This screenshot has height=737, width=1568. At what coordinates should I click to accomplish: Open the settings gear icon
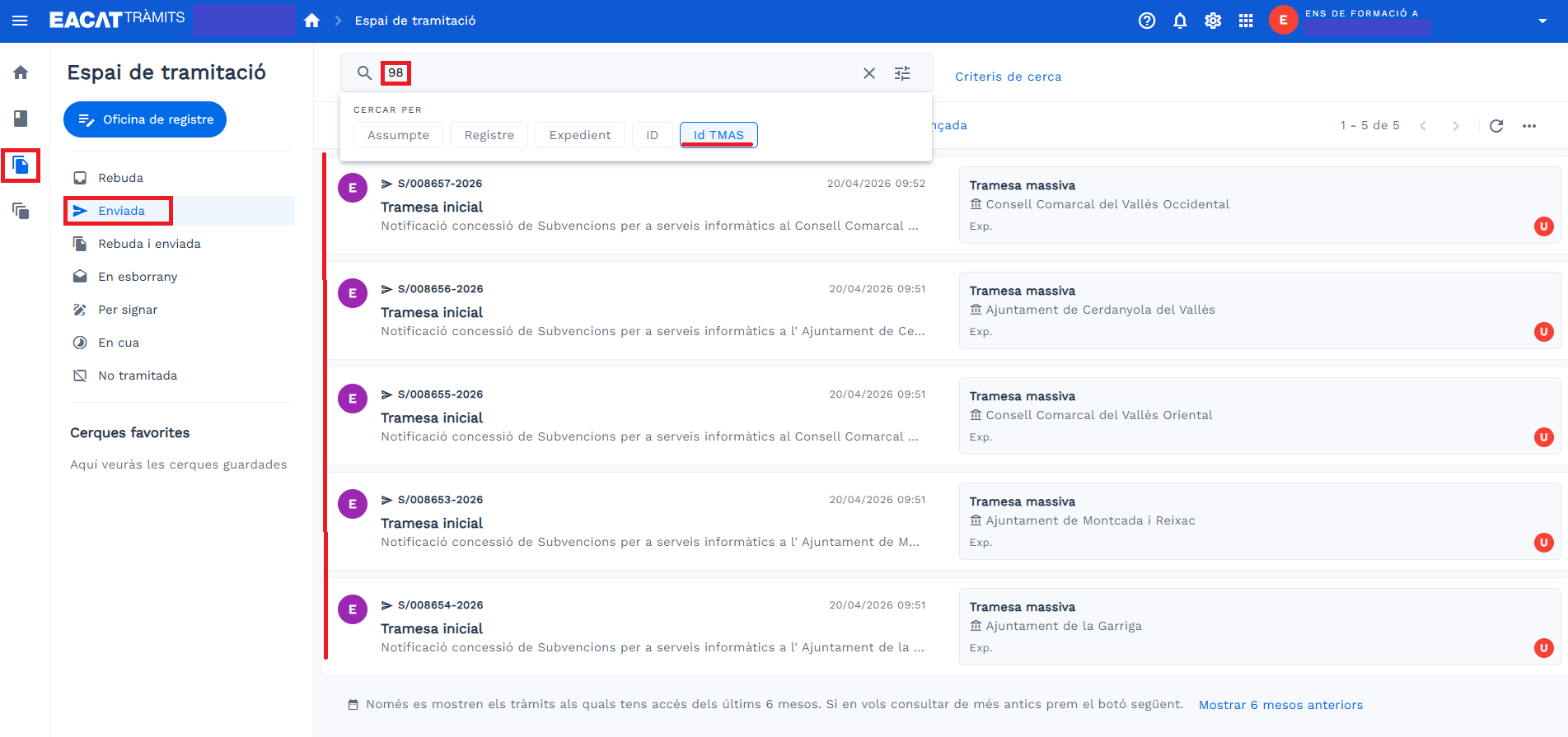click(x=1213, y=21)
